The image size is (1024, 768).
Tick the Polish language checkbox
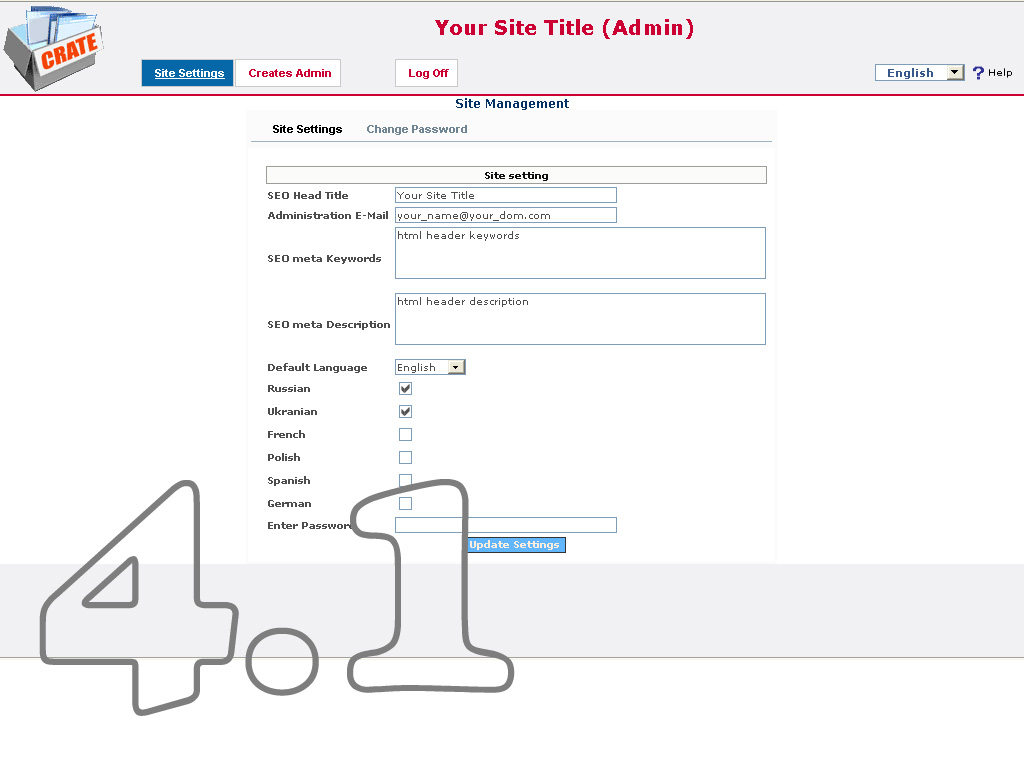[x=405, y=458]
